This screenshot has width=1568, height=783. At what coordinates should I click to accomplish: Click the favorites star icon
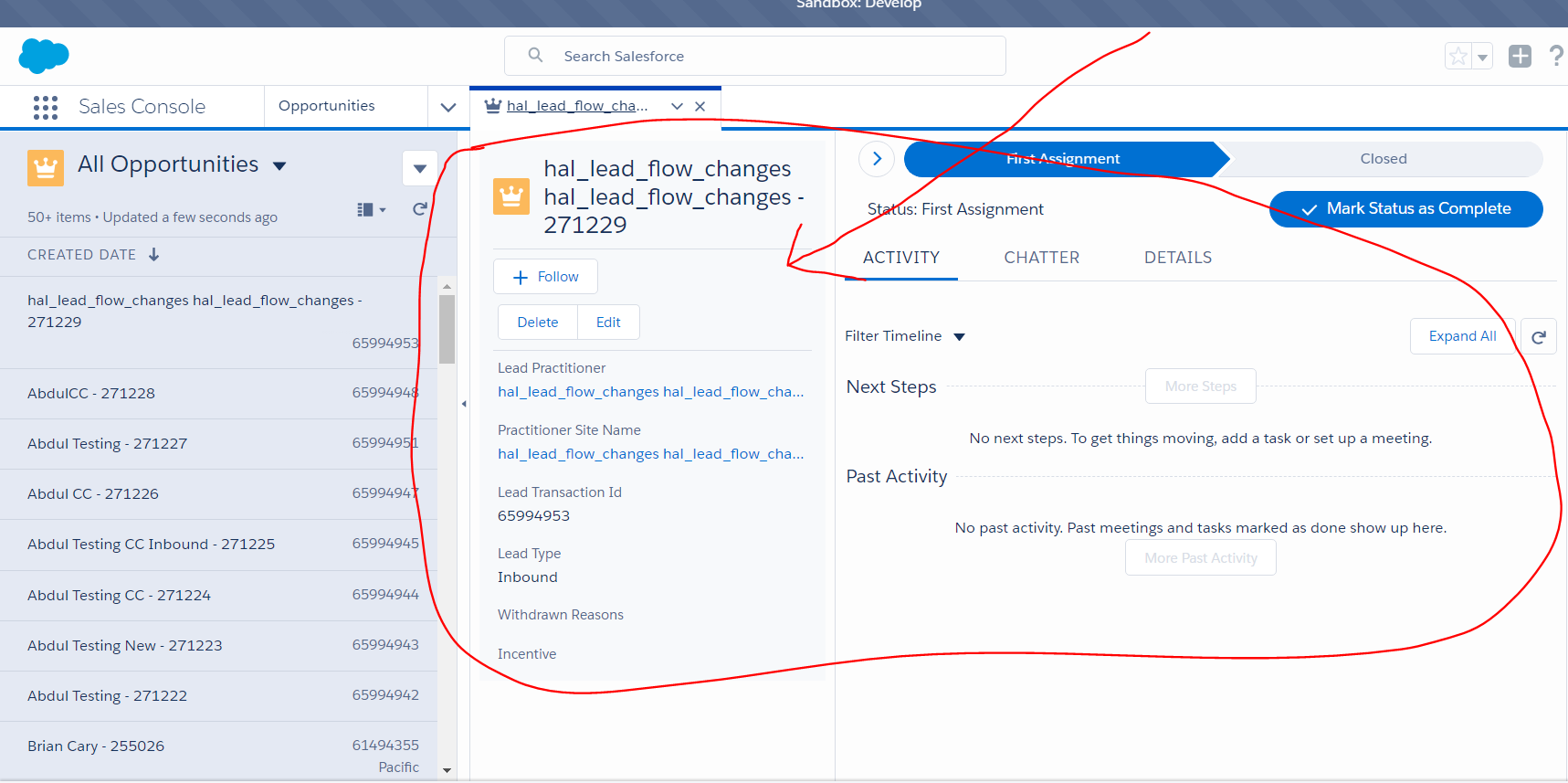1458,56
